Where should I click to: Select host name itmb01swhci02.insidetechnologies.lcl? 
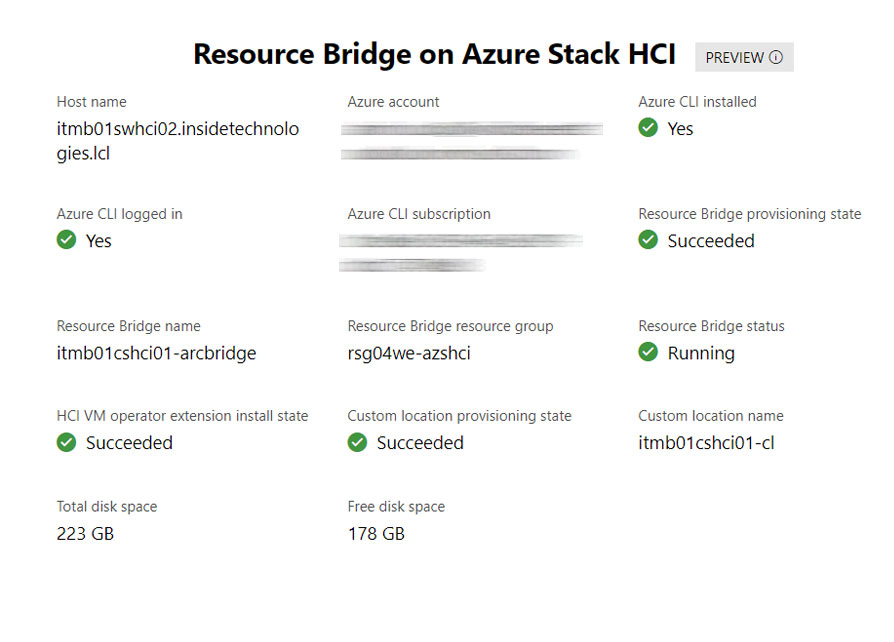click(177, 141)
